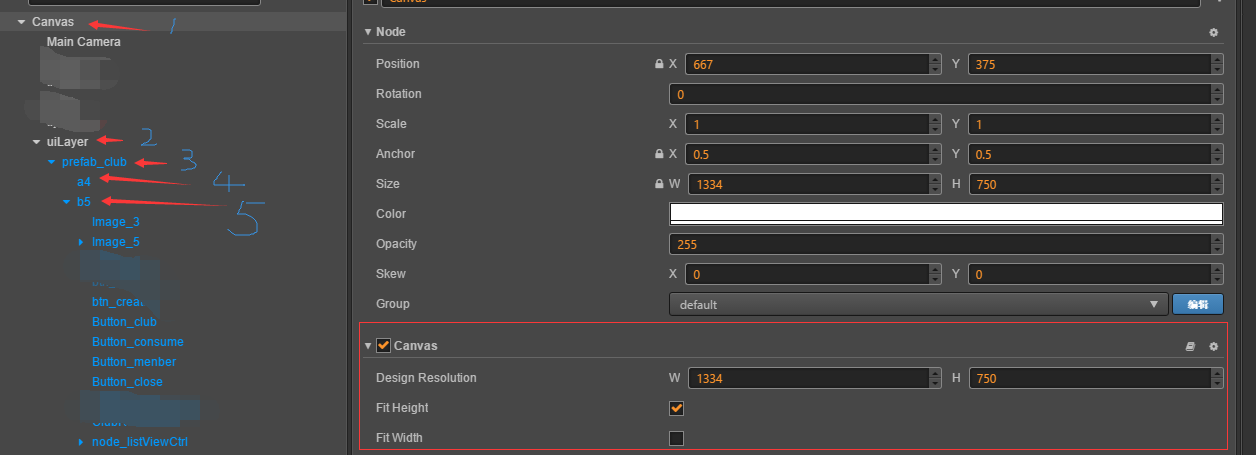This screenshot has width=1256, height=455.
Task: Uncheck the Fit Height checkbox
Action: 676,408
